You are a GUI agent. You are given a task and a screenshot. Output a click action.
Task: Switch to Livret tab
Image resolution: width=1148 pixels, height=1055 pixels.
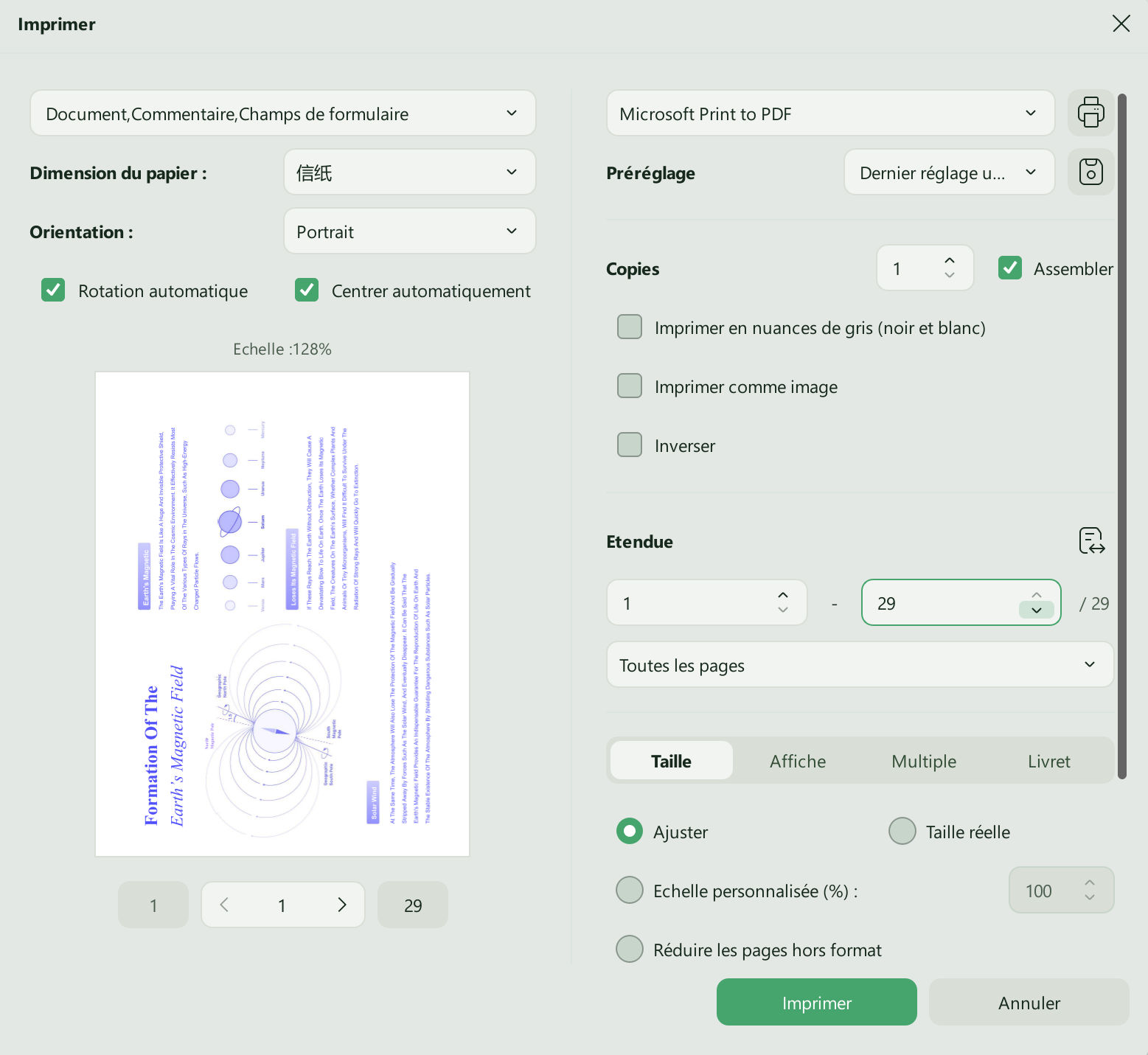tap(1049, 760)
